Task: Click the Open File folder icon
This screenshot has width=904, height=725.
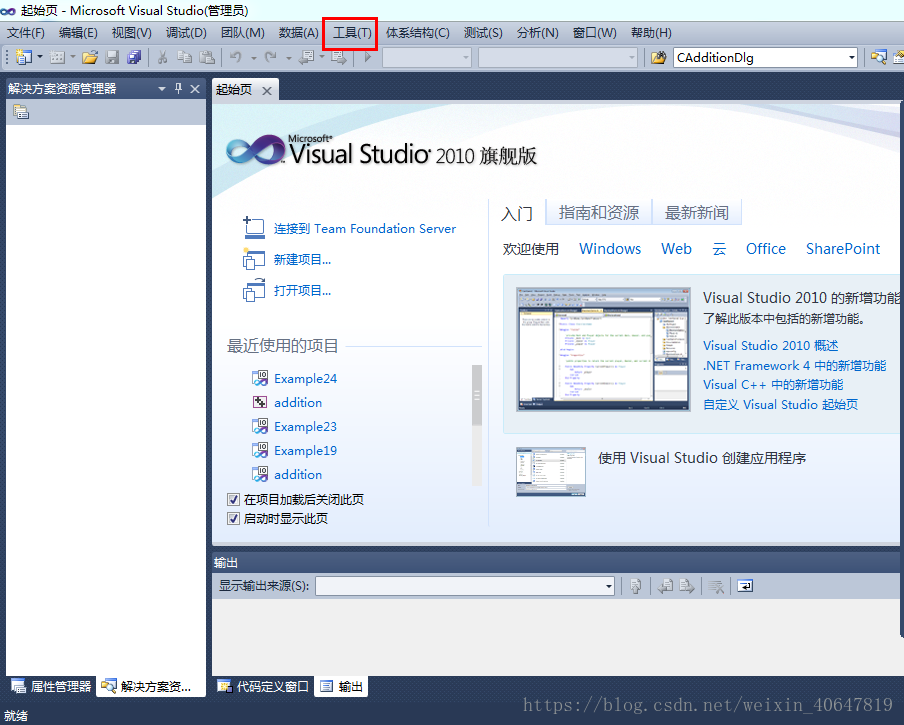Action: point(89,57)
